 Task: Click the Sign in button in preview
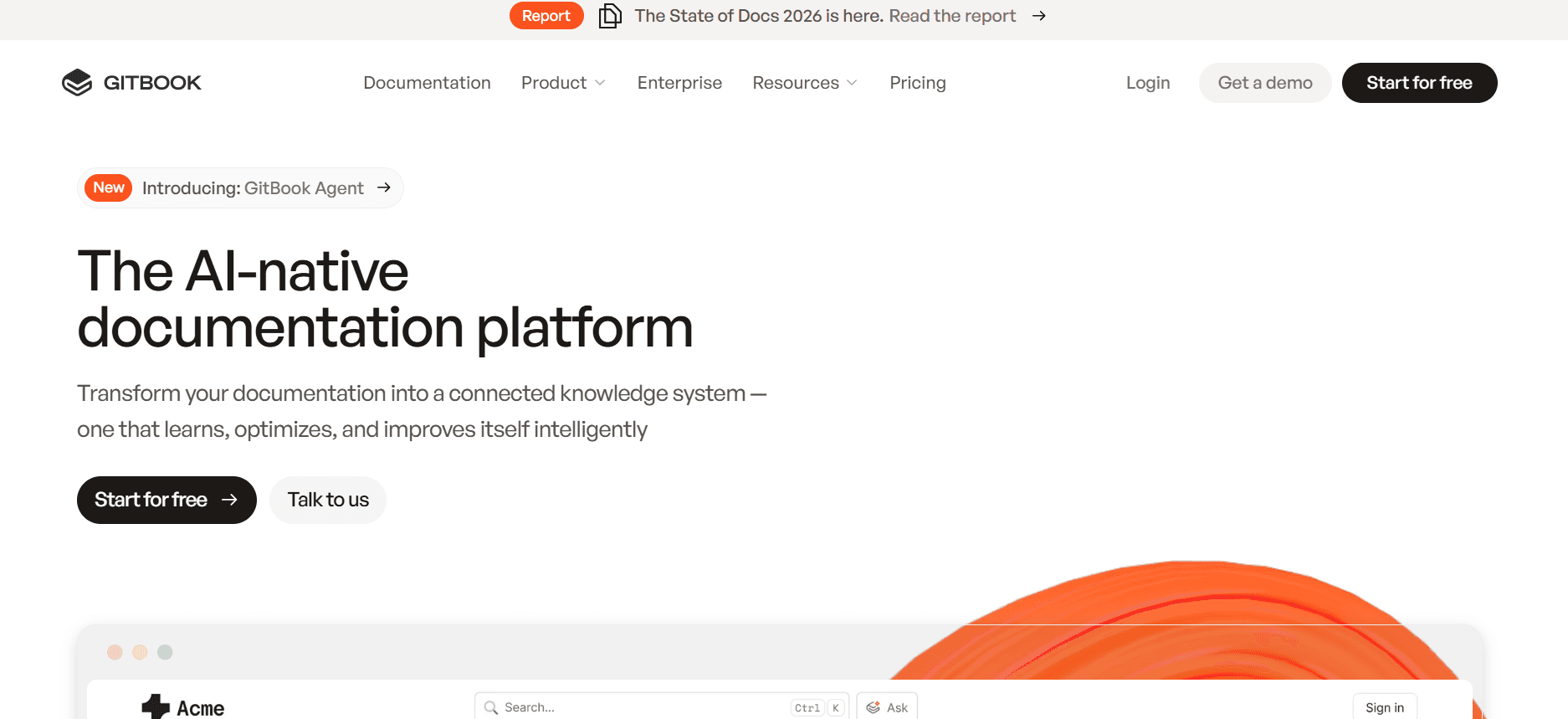point(1385,707)
